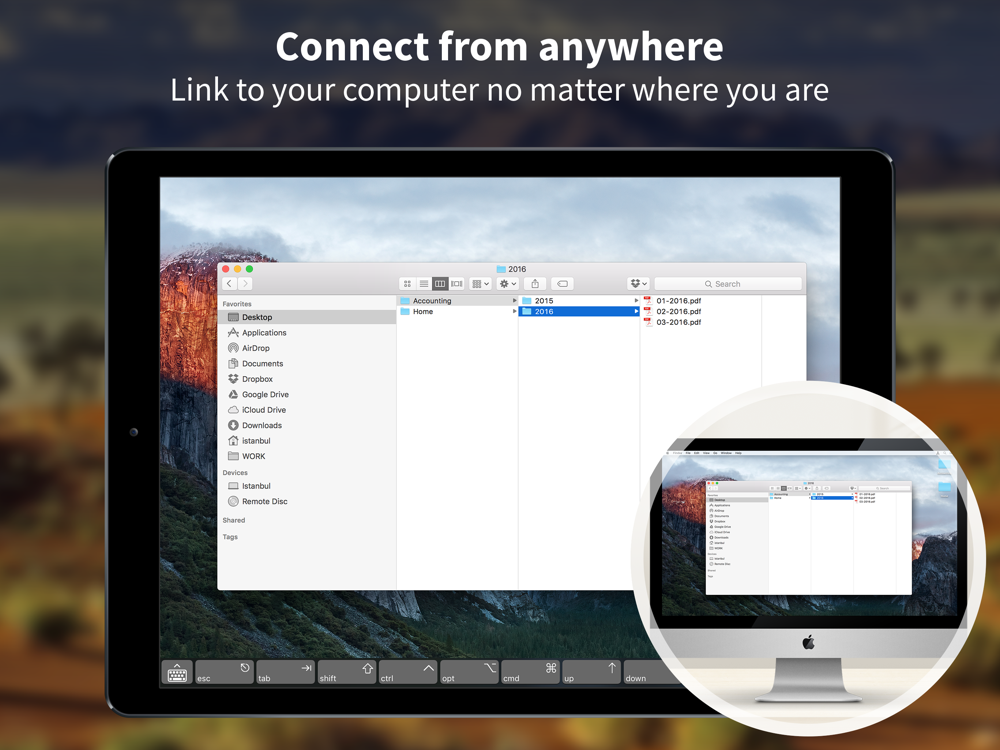This screenshot has width=1000, height=750.
Task: Click the Devices sidebar heading
Action: click(x=235, y=473)
